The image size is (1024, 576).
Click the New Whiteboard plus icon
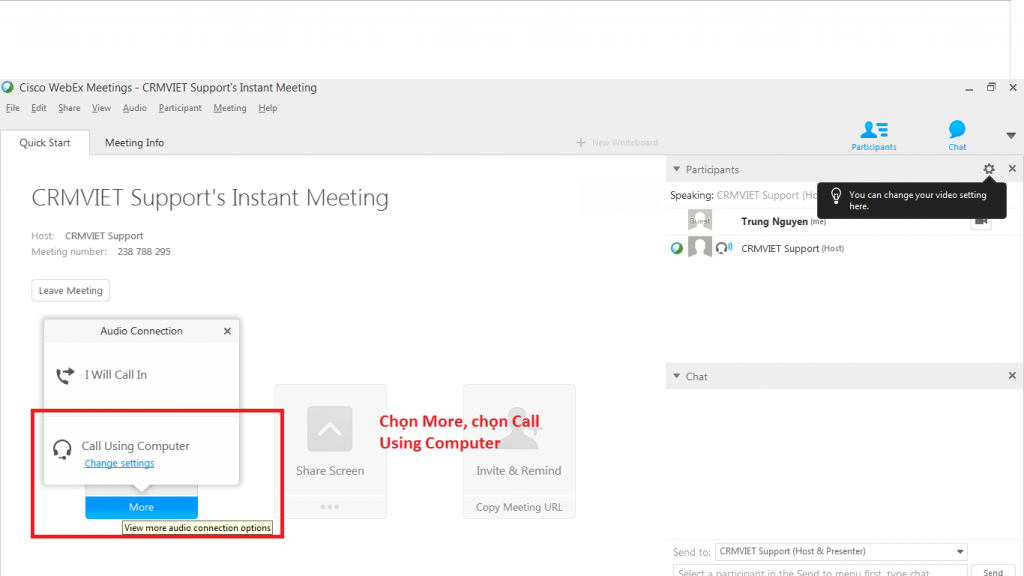pos(581,142)
